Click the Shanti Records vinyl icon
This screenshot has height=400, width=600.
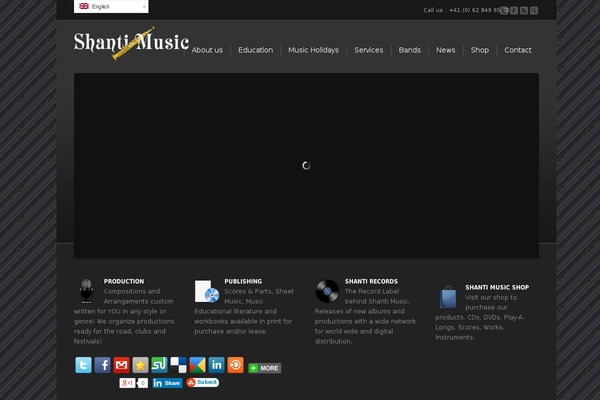pos(327,291)
